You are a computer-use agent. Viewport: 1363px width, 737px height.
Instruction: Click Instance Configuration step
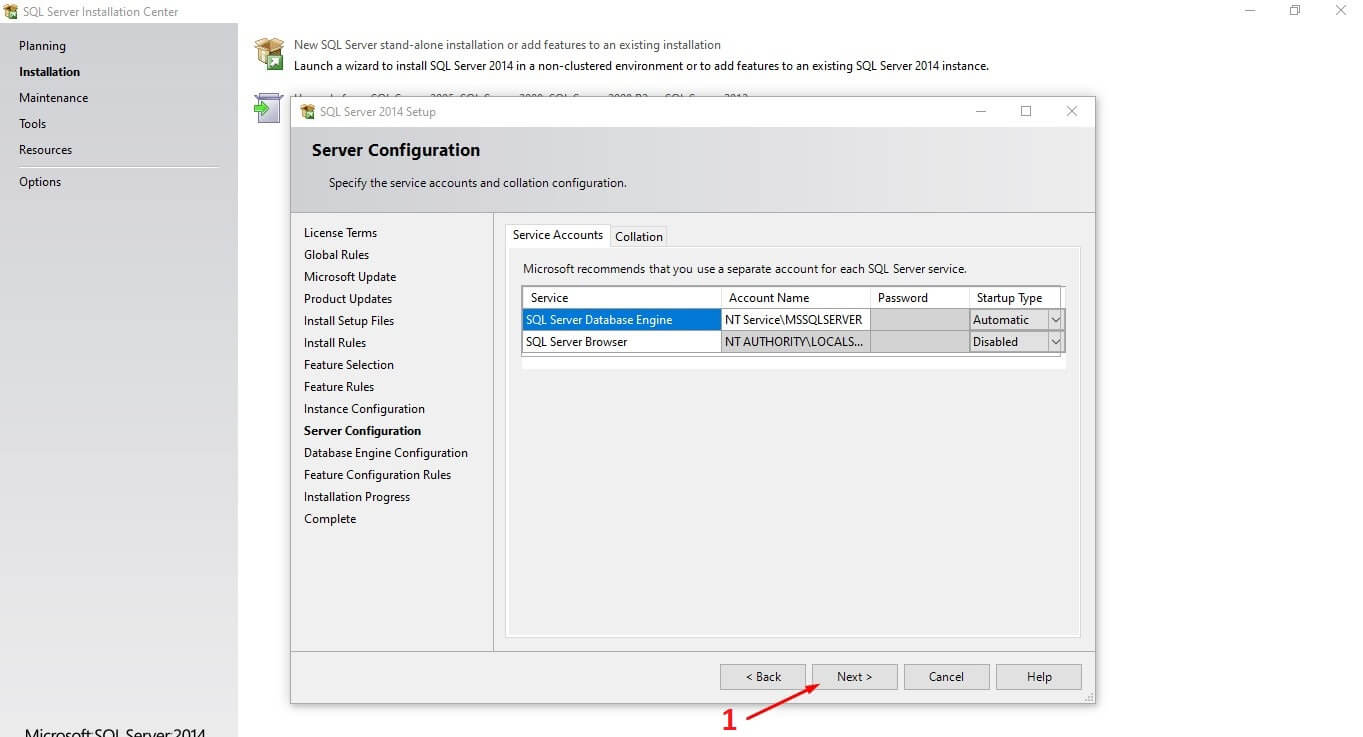pos(364,409)
